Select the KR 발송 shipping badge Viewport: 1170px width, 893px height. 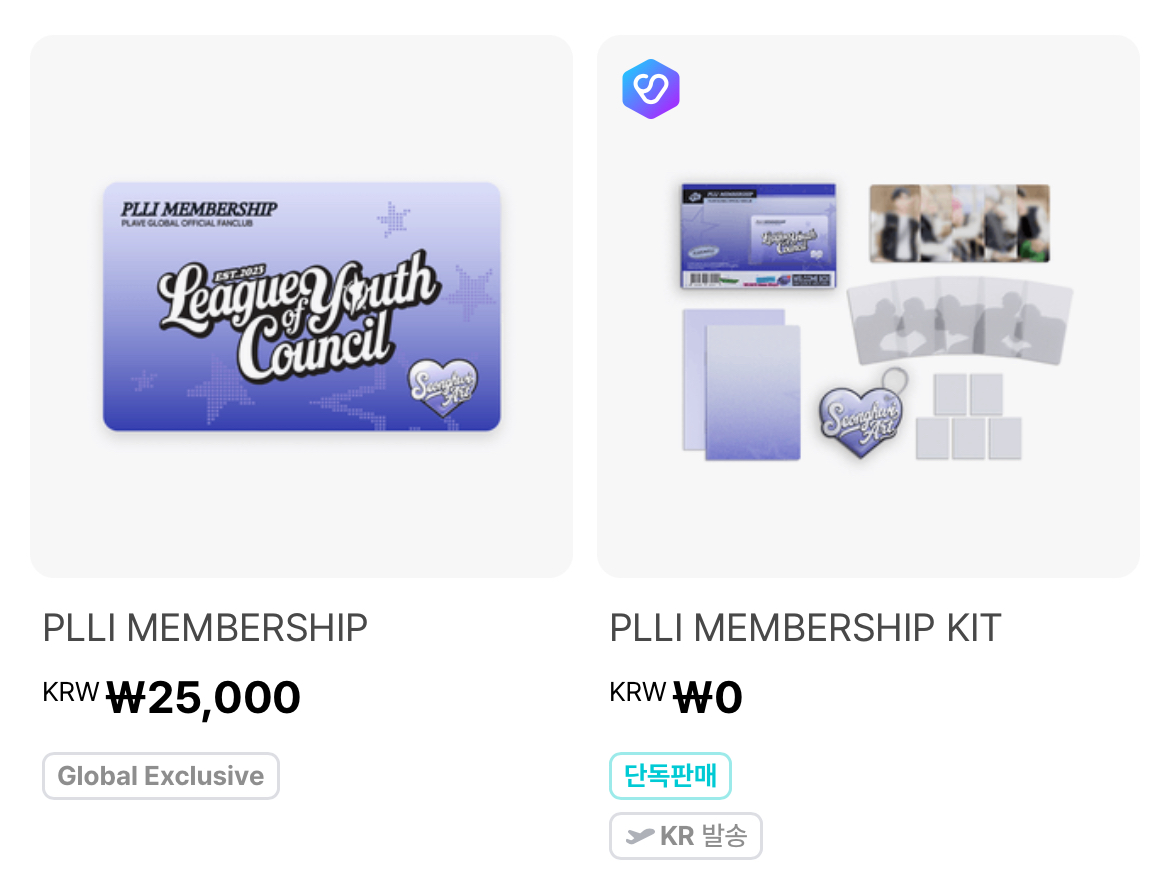tap(686, 836)
